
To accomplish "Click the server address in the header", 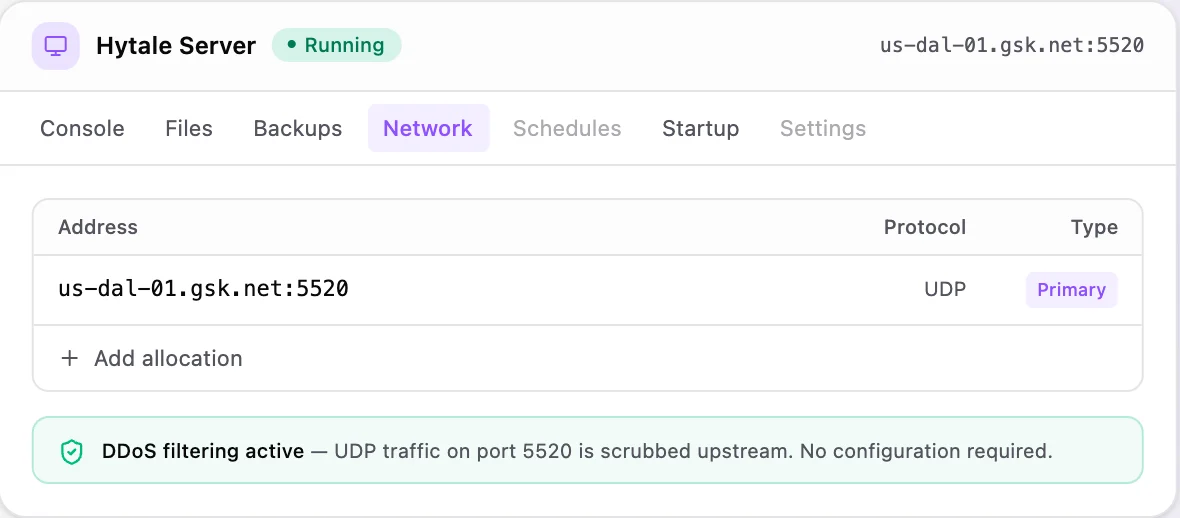I will pyautogui.click(x=1012, y=45).
